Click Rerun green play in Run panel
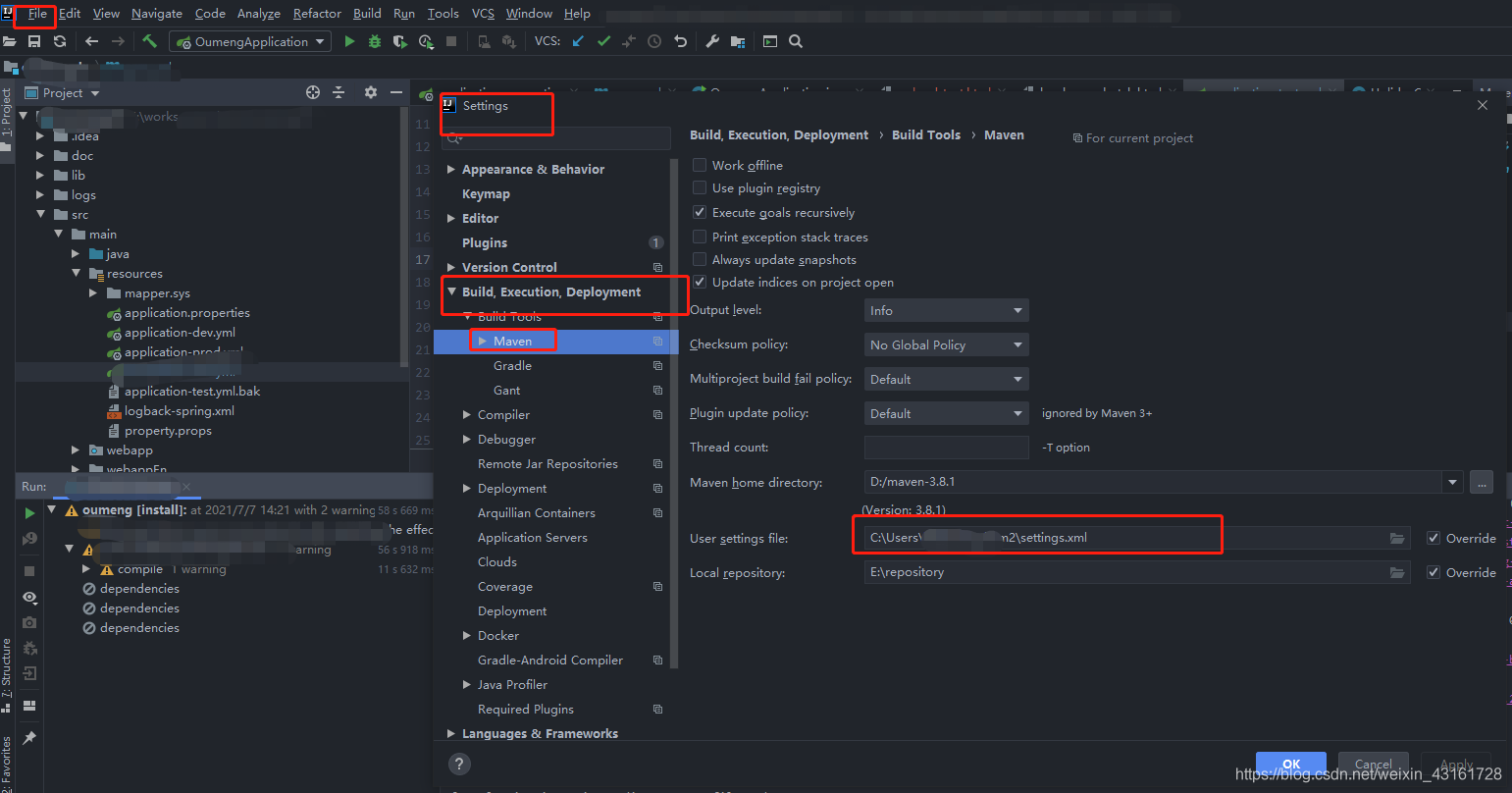 pos(29,512)
